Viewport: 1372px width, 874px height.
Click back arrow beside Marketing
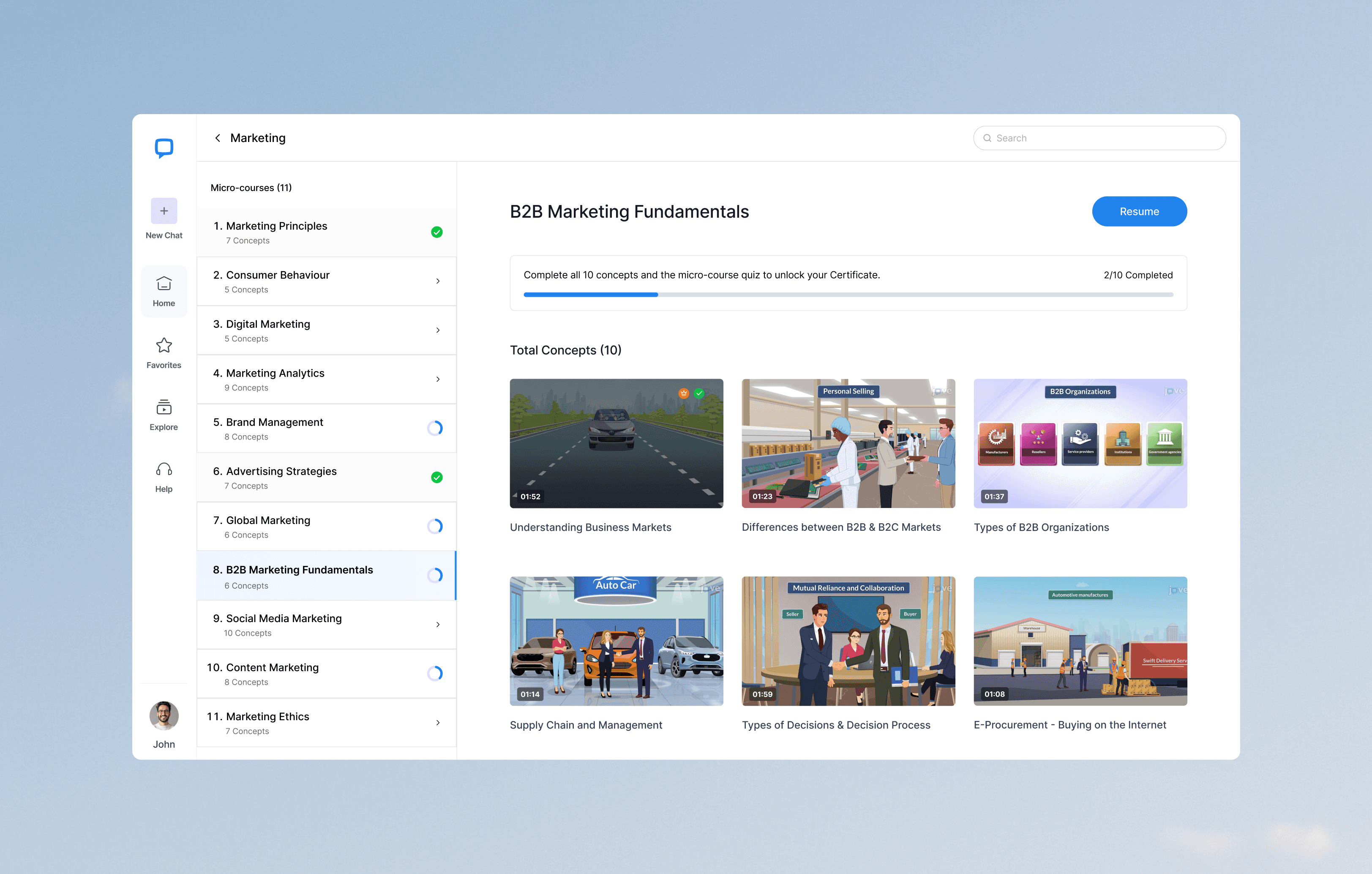218,138
